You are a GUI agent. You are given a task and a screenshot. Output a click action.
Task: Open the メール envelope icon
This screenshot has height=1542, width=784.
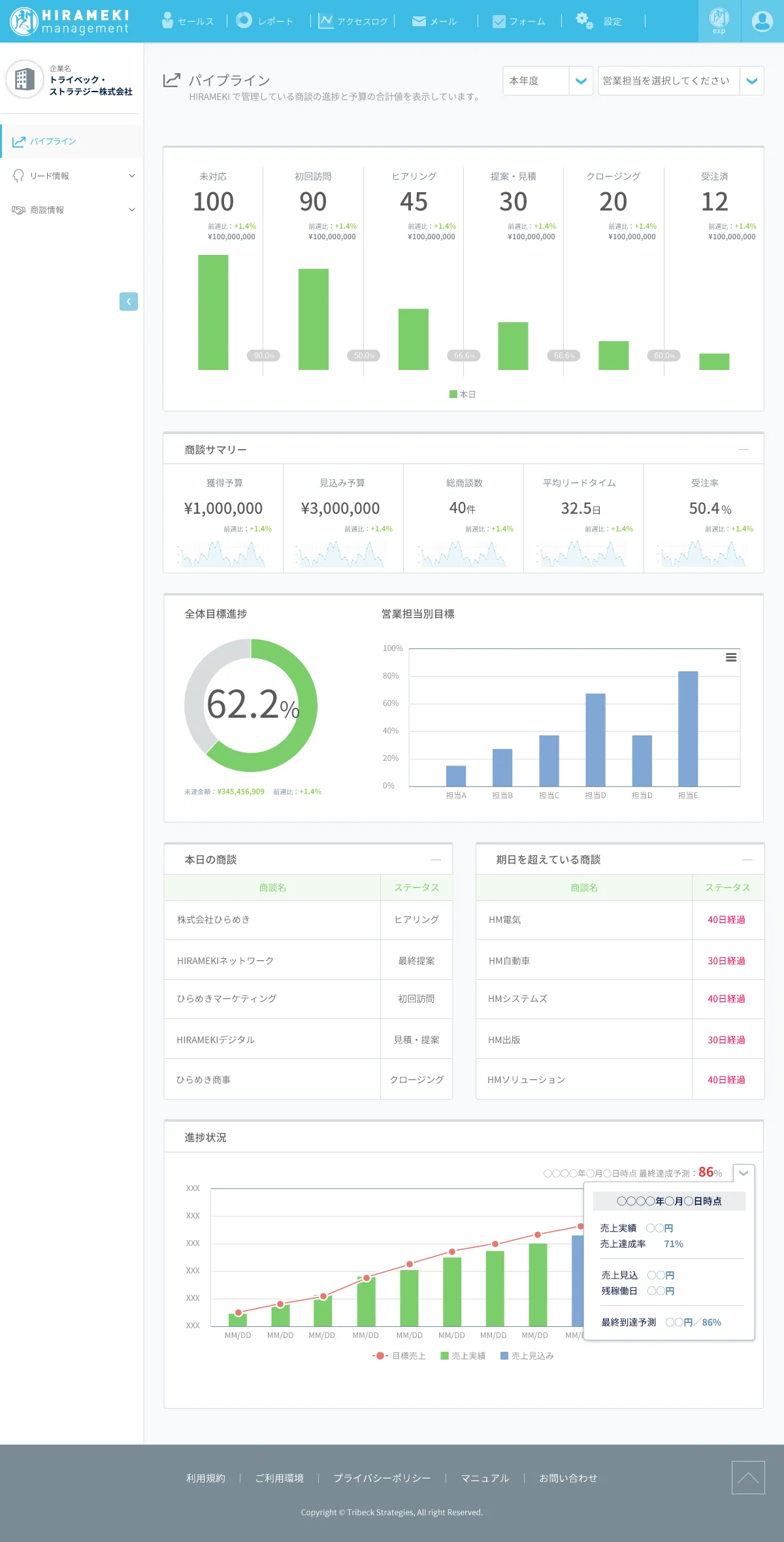[x=419, y=22]
